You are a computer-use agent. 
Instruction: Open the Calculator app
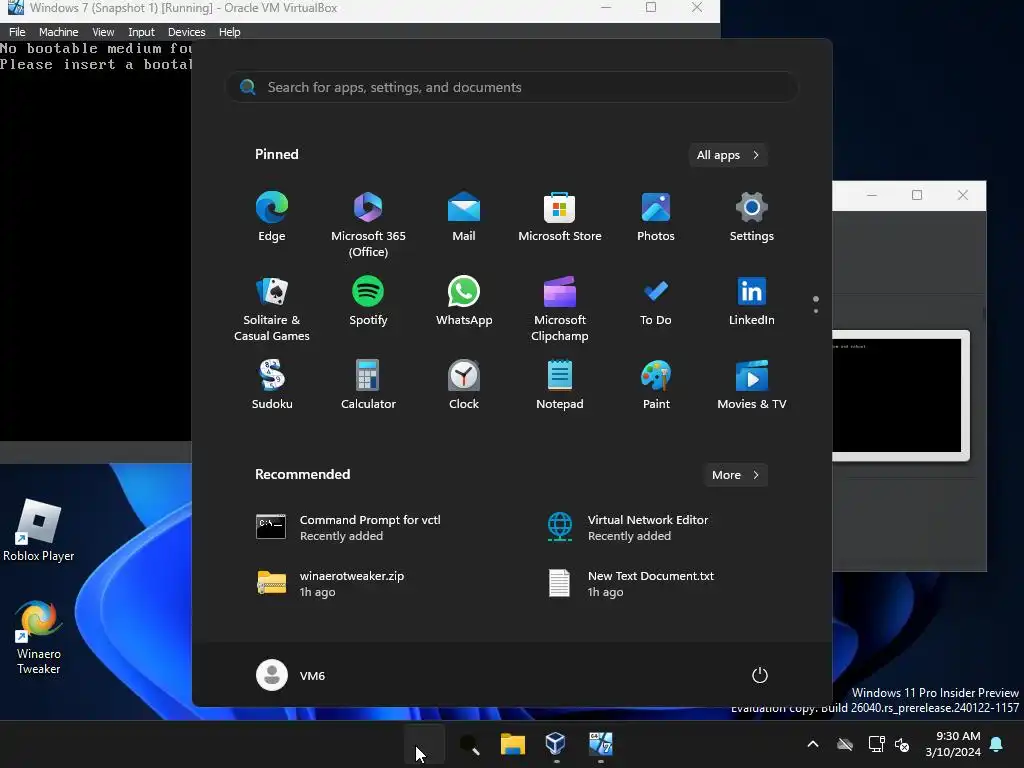[x=368, y=385]
